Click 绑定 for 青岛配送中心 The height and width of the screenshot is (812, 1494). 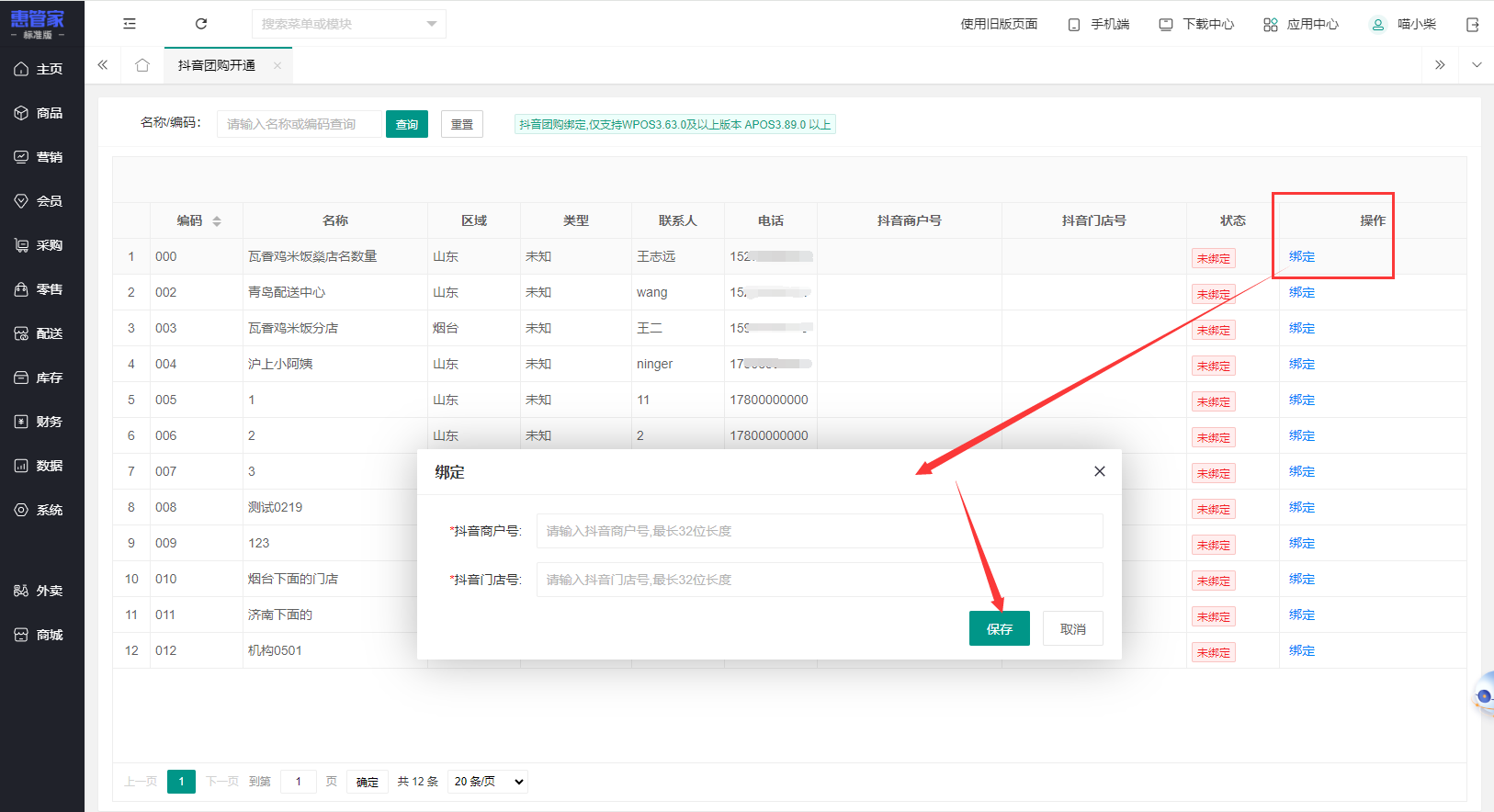tap(1302, 292)
